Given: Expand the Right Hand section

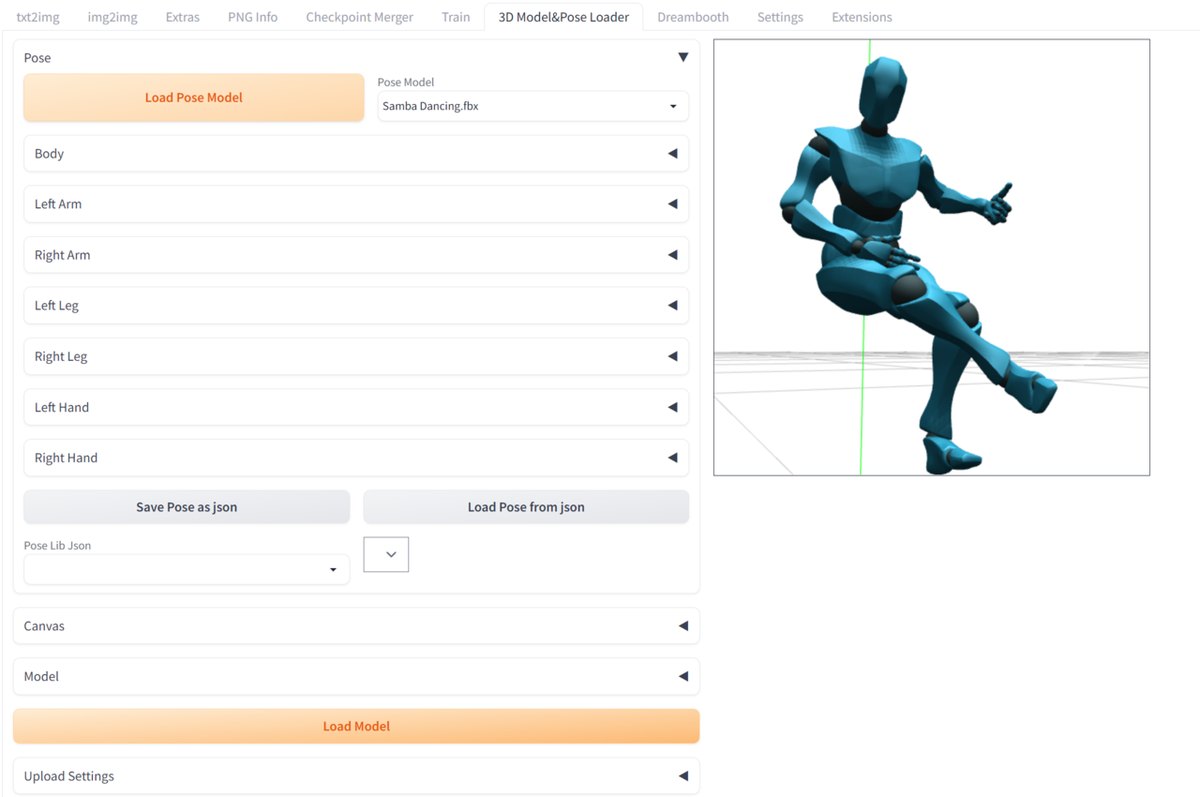Looking at the screenshot, I should pos(356,458).
